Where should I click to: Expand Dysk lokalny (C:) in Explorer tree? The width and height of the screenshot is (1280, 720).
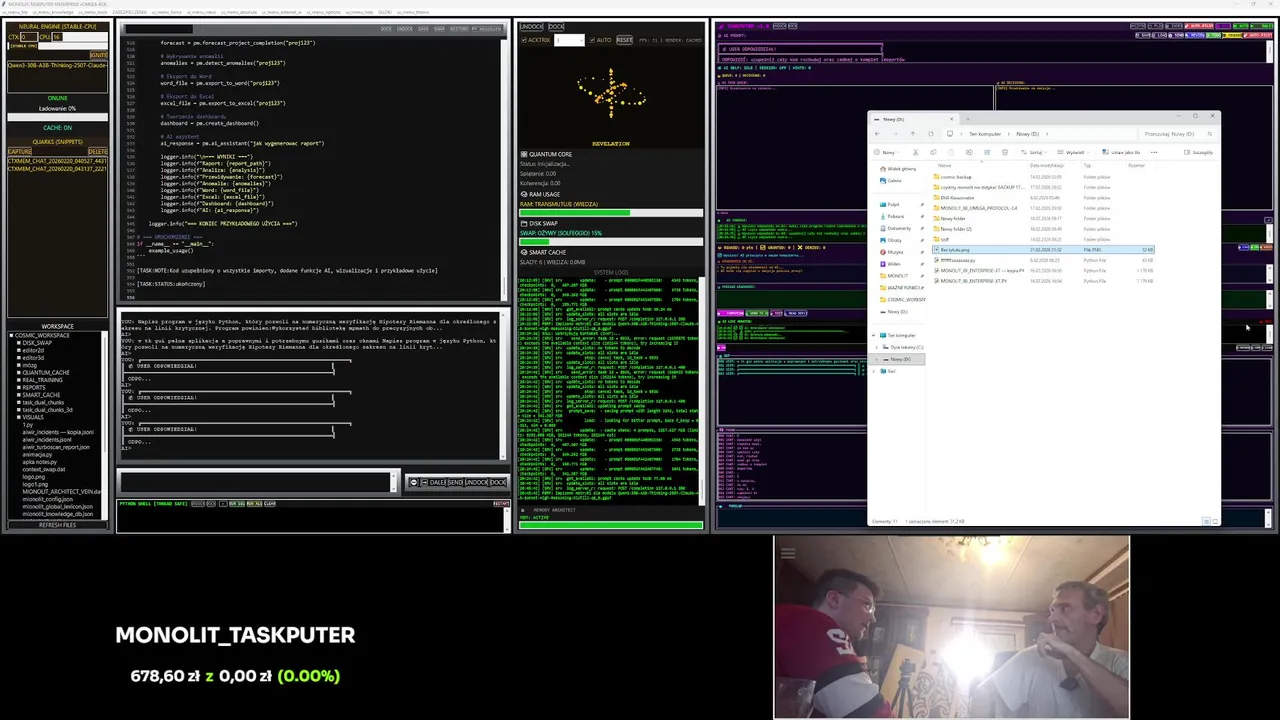pos(876,347)
